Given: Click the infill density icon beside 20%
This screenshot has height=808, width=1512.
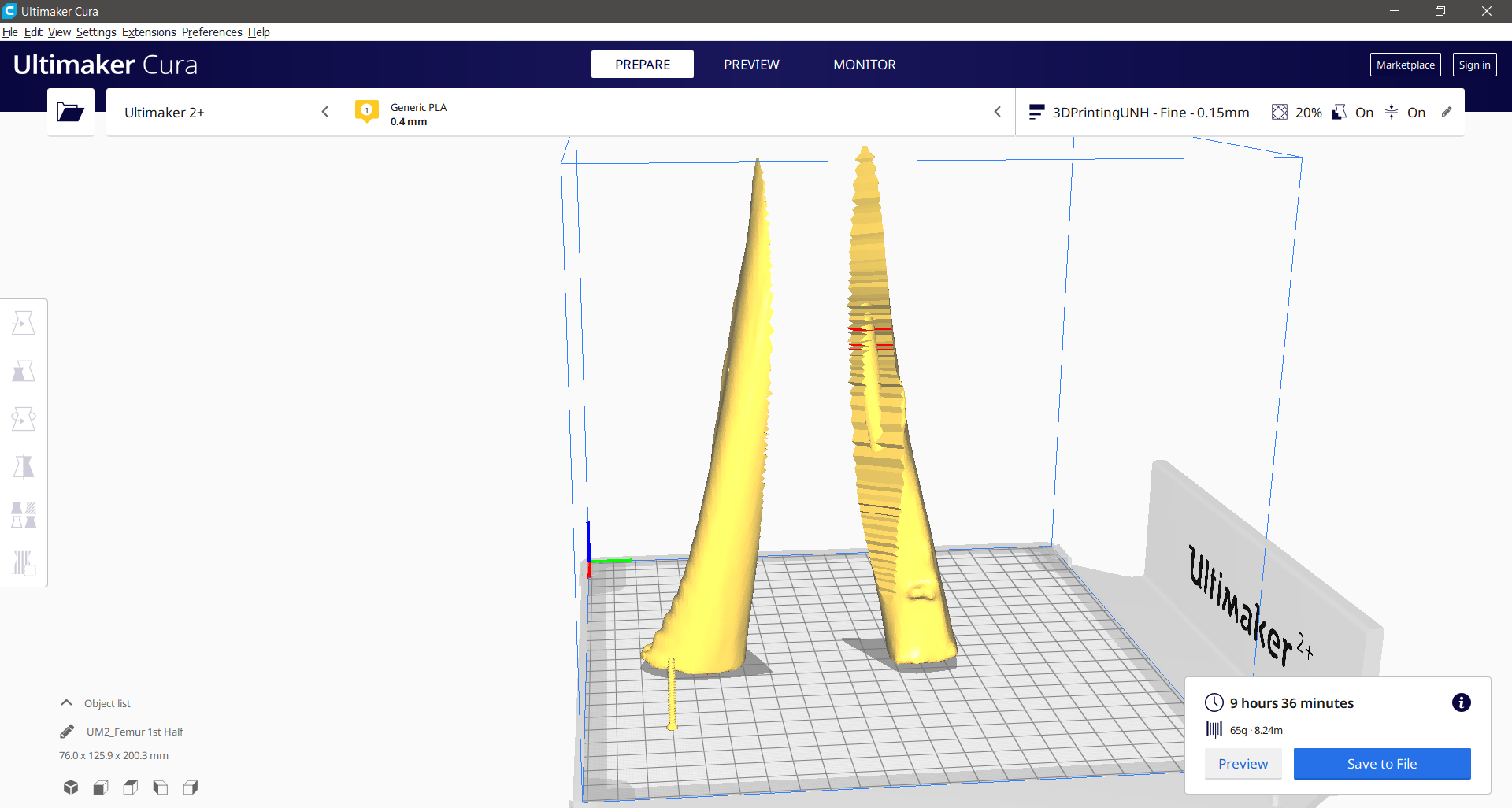Looking at the screenshot, I should click(x=1280, y=112).
